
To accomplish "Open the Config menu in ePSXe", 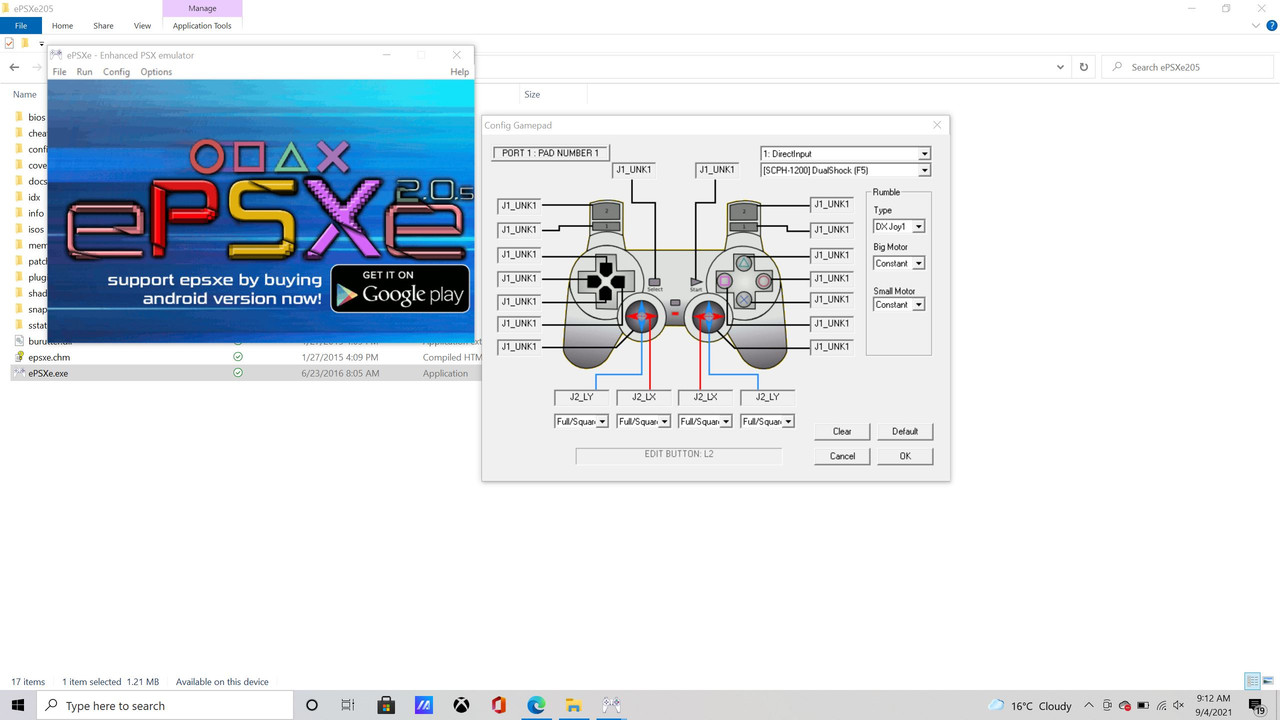I will (x=116, y=72).
